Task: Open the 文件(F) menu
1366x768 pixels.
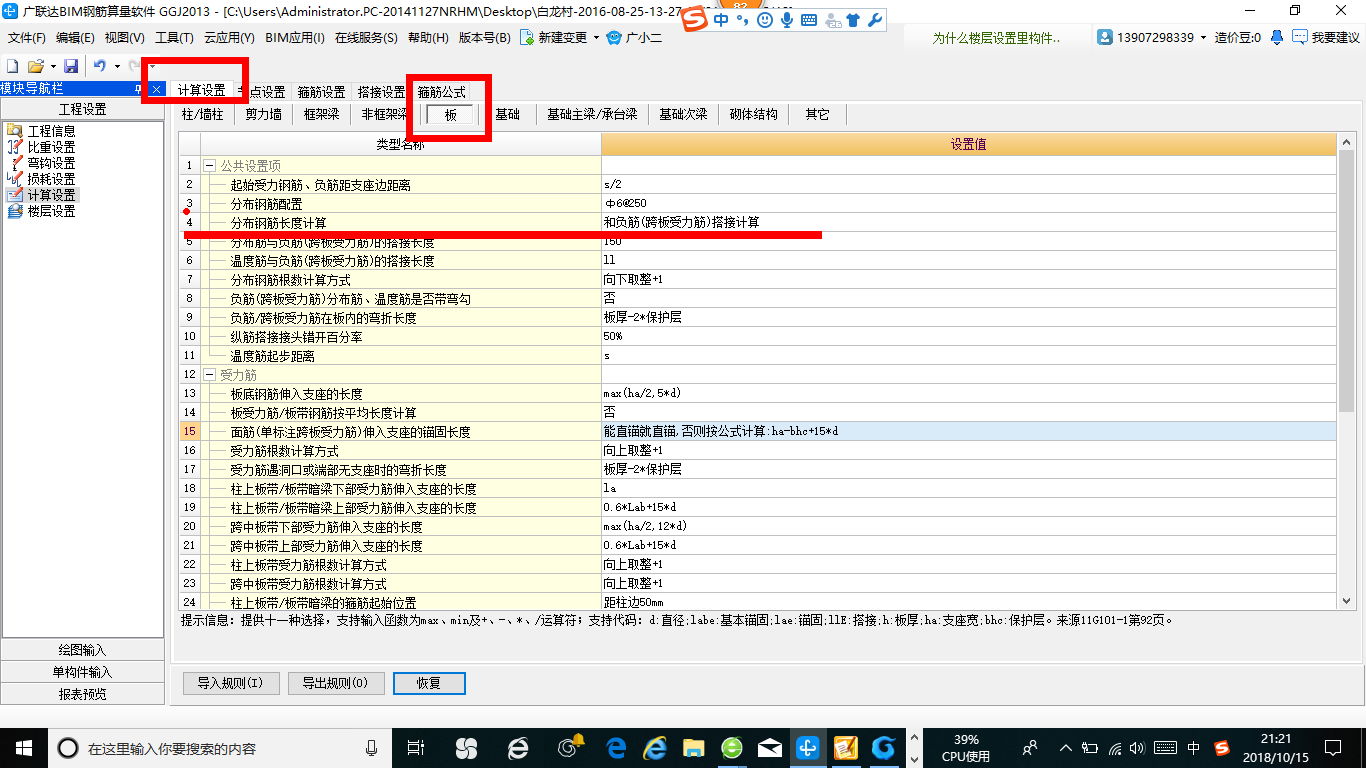Action: pos(27,38)
